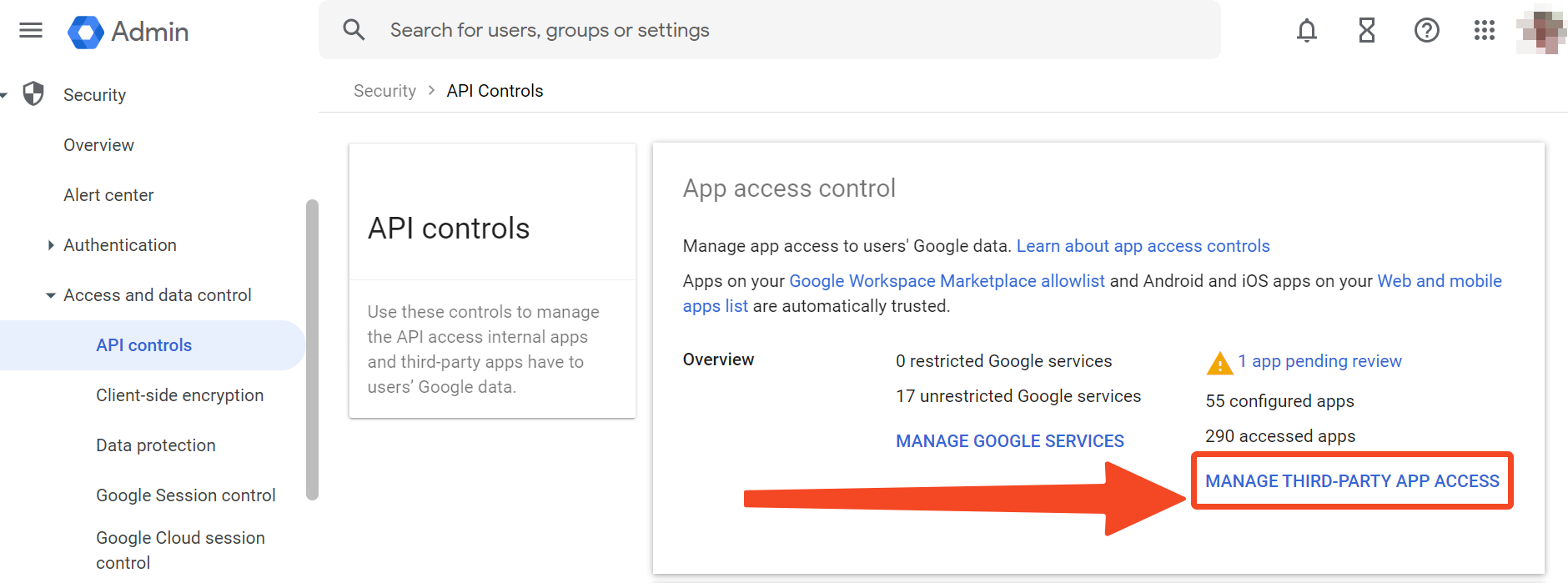
Task: Collapse the Security section arrow
Action: click(4, 95)
